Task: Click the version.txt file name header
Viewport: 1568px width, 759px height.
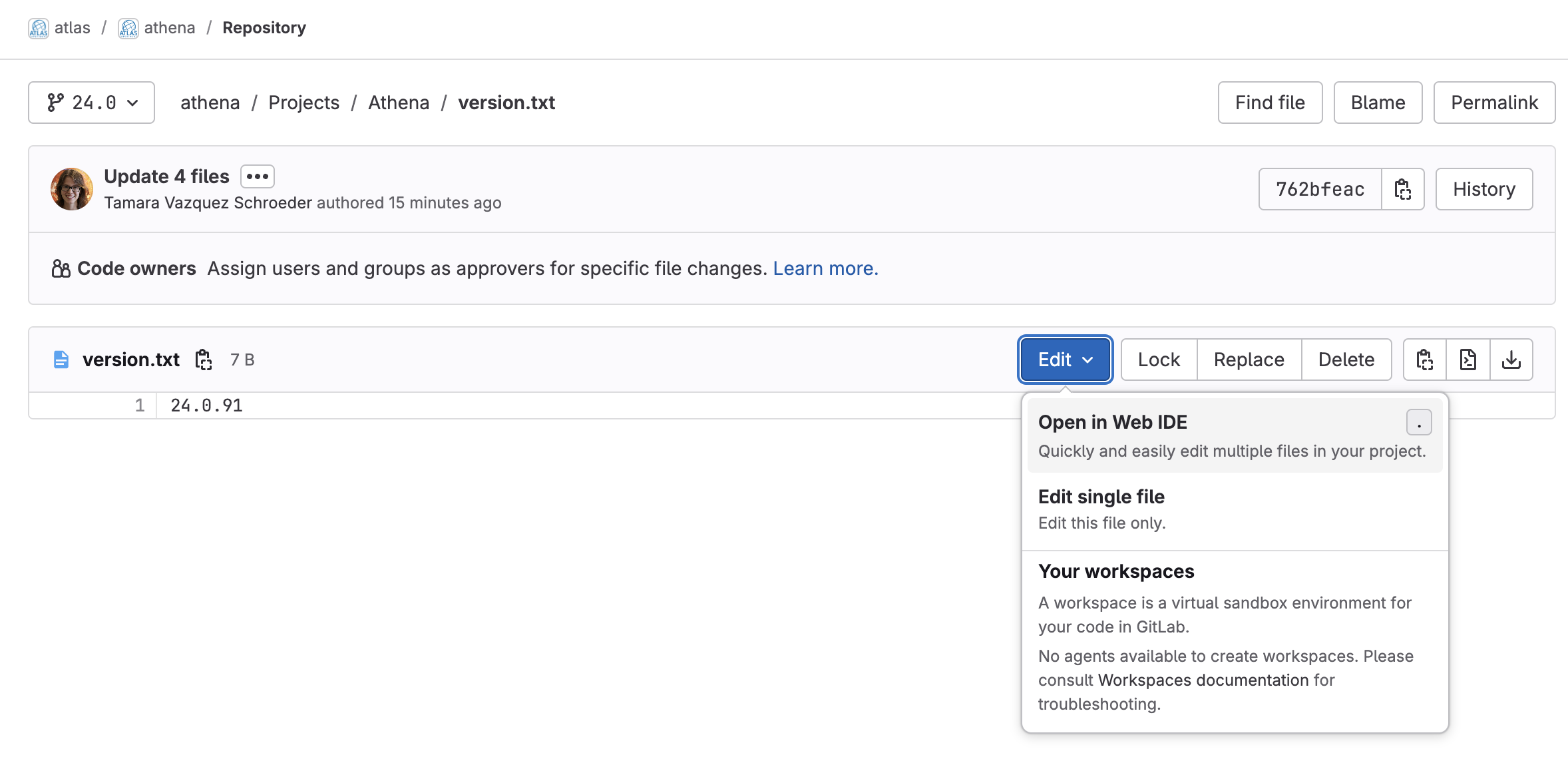Action: (x=131, y=360)
